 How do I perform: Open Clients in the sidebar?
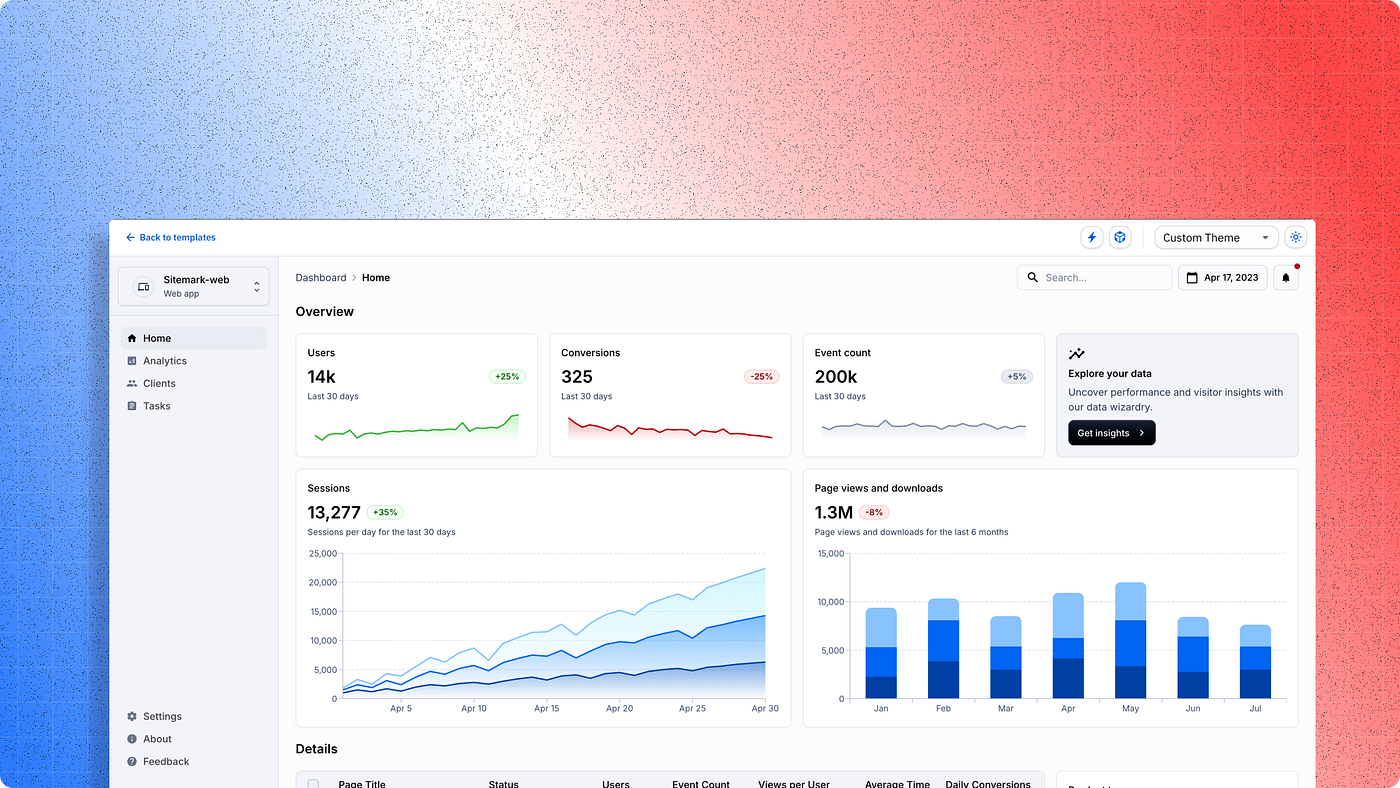click(x=194, y=383)
